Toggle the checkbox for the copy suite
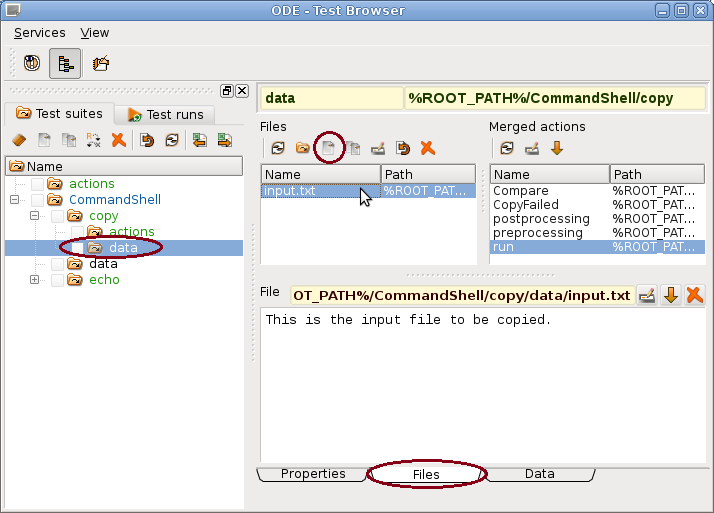This screenshot has height=513, width=714. click(x=58, y=216)
